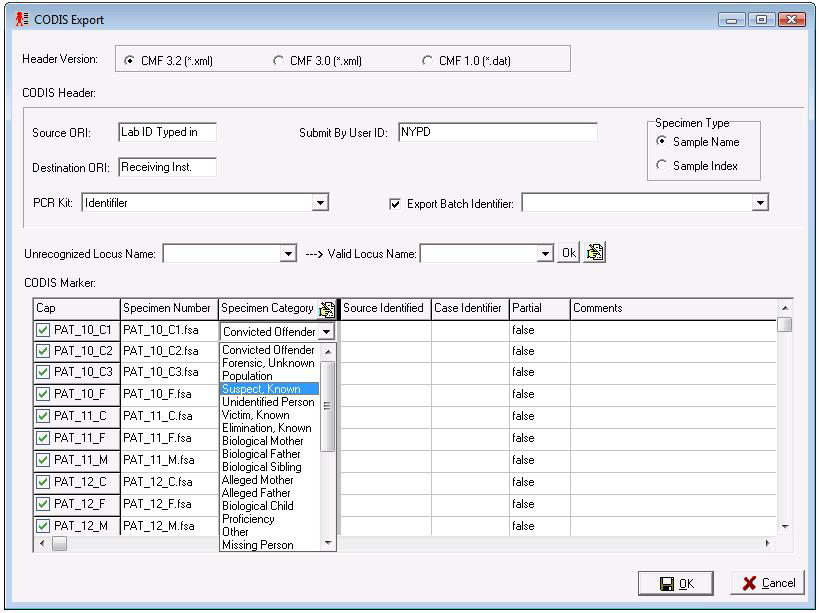819x613 pixels.
Task: Click the category list scroll up arrow
Action: point(328,351)
